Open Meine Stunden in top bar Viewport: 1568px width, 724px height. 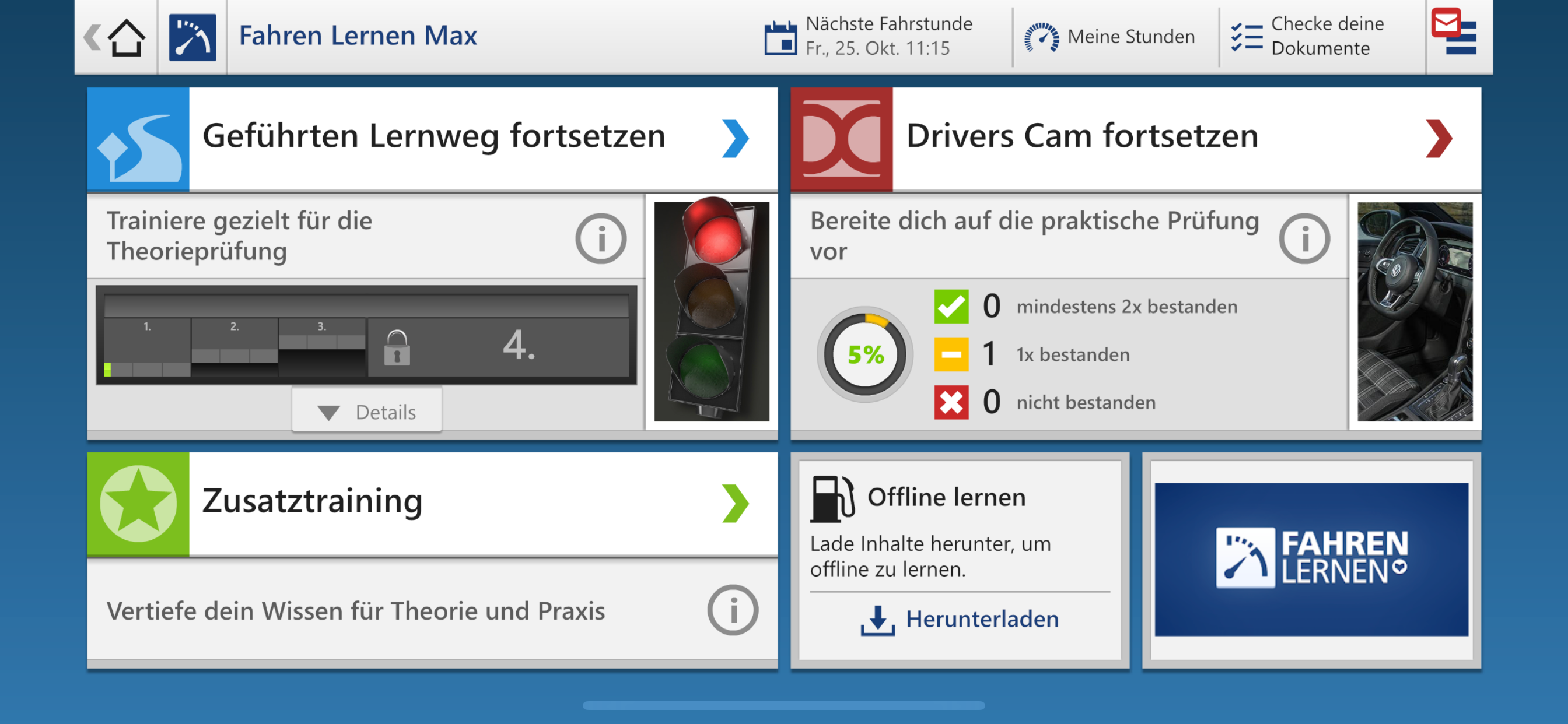(x=1109, y=37)
